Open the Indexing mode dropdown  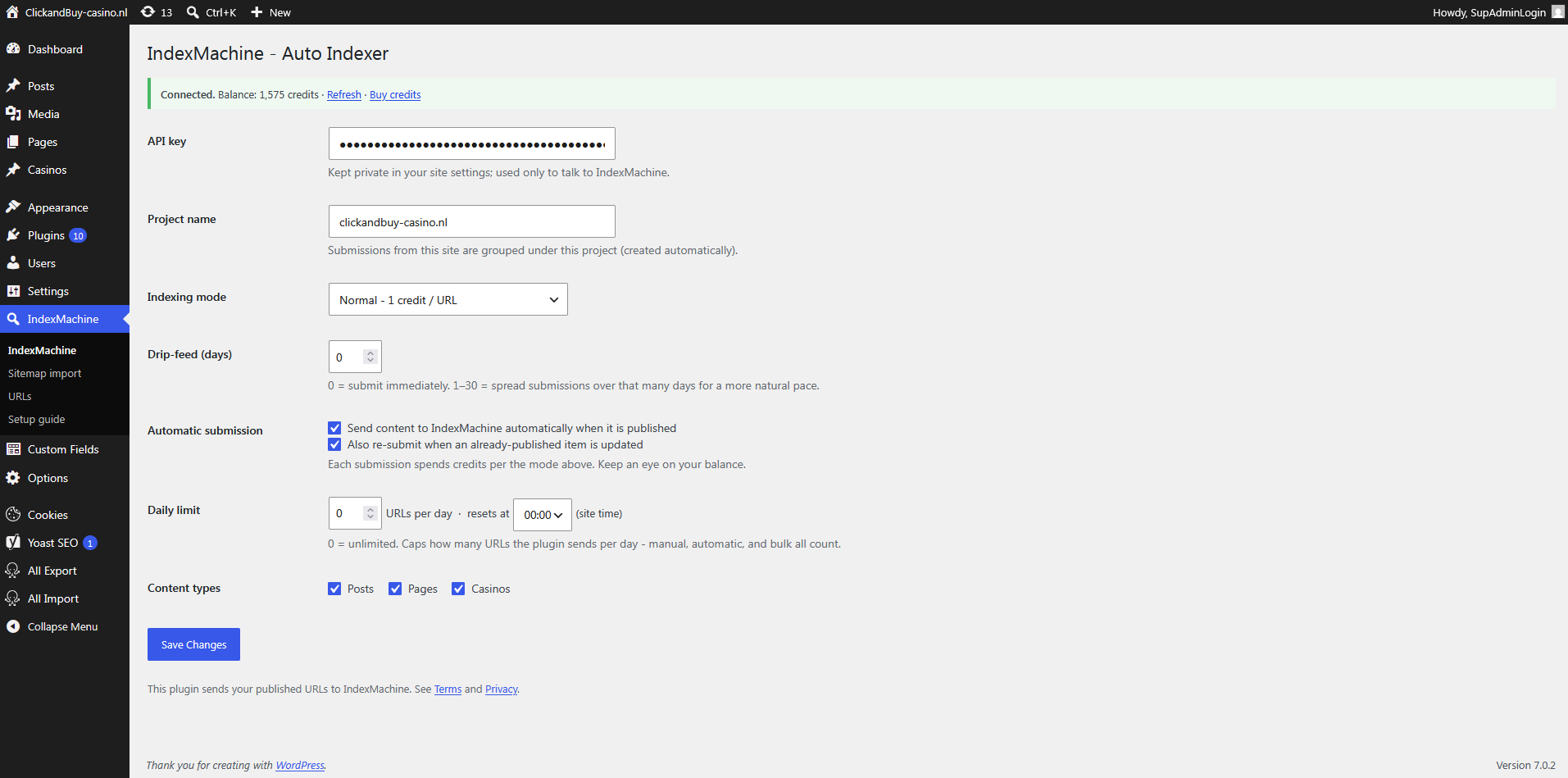pyautogui.click(x=448, y=300)
